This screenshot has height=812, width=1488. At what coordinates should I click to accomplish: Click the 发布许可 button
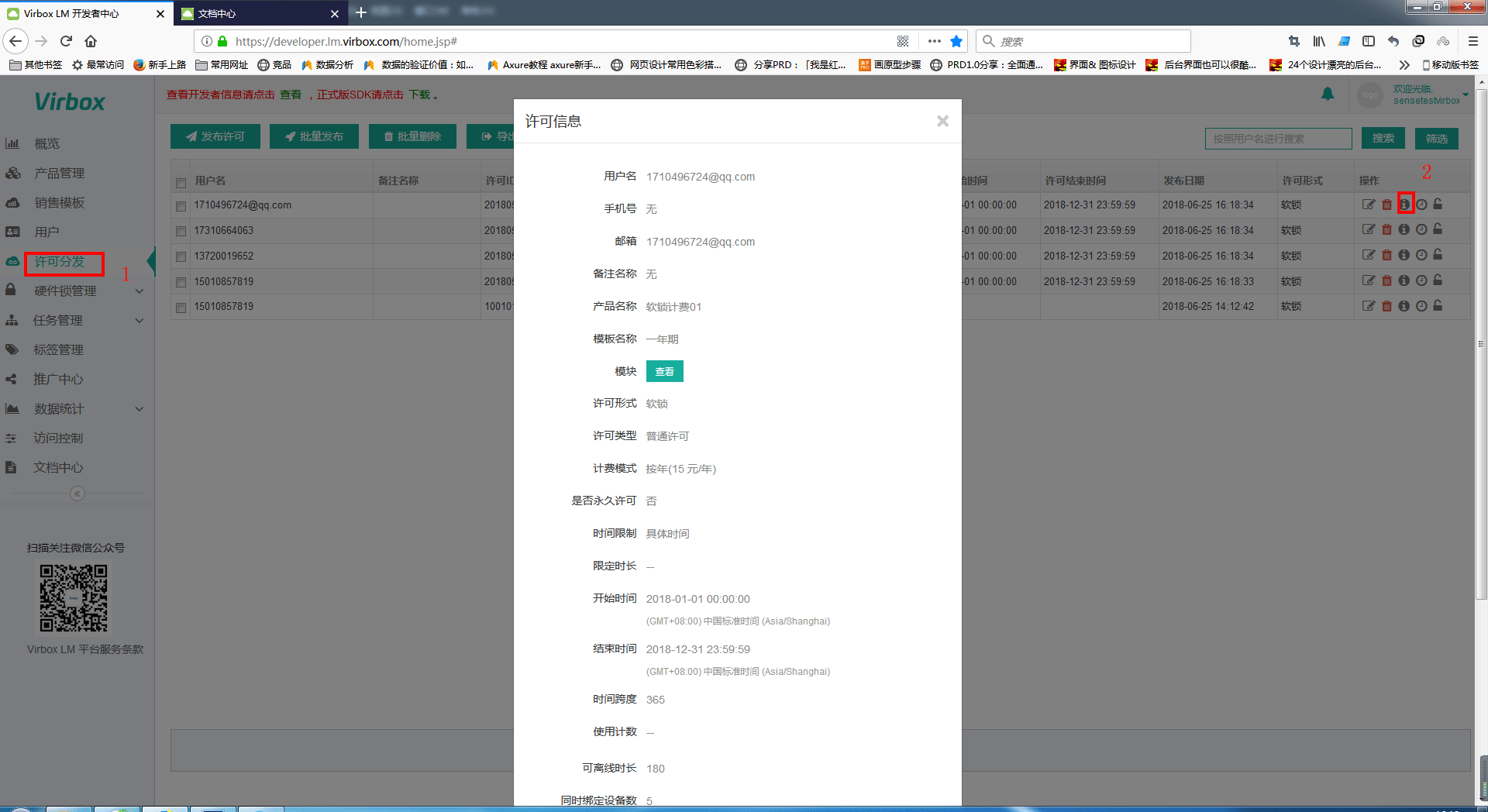pyautogui.click(x=215, y=136)
